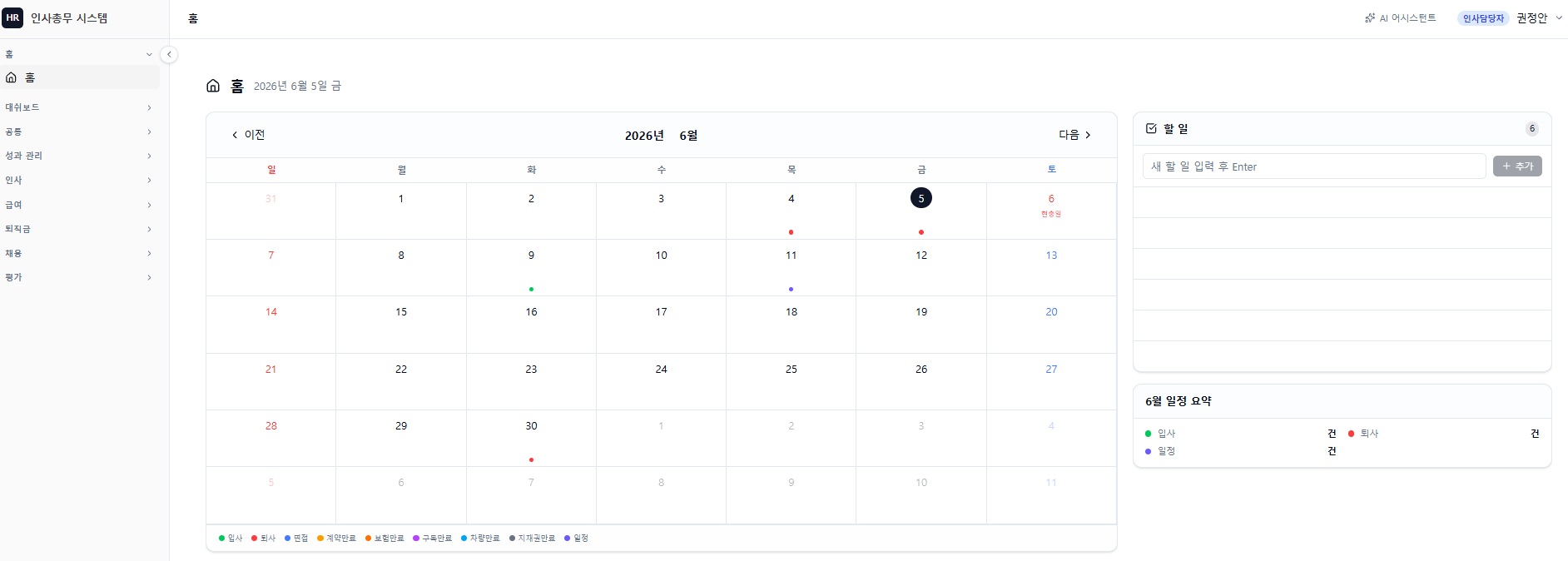Click the 입사 green legend dot below calendar
This screenshot has width=1568, height=561.
[221, 539]
